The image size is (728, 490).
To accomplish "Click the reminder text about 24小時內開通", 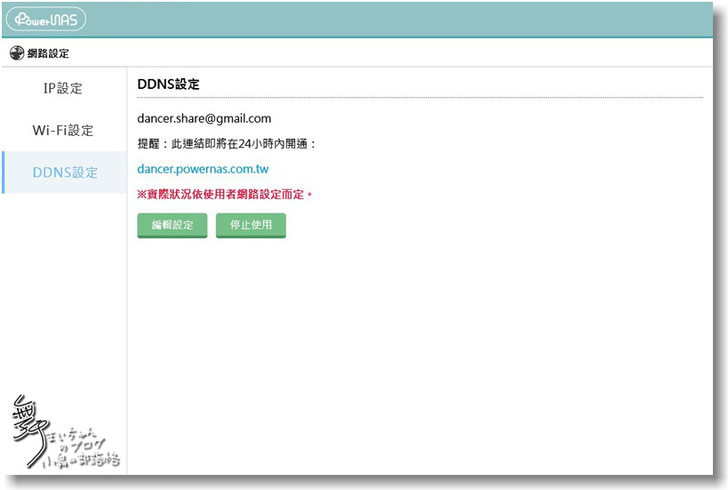I will [227, 144].
